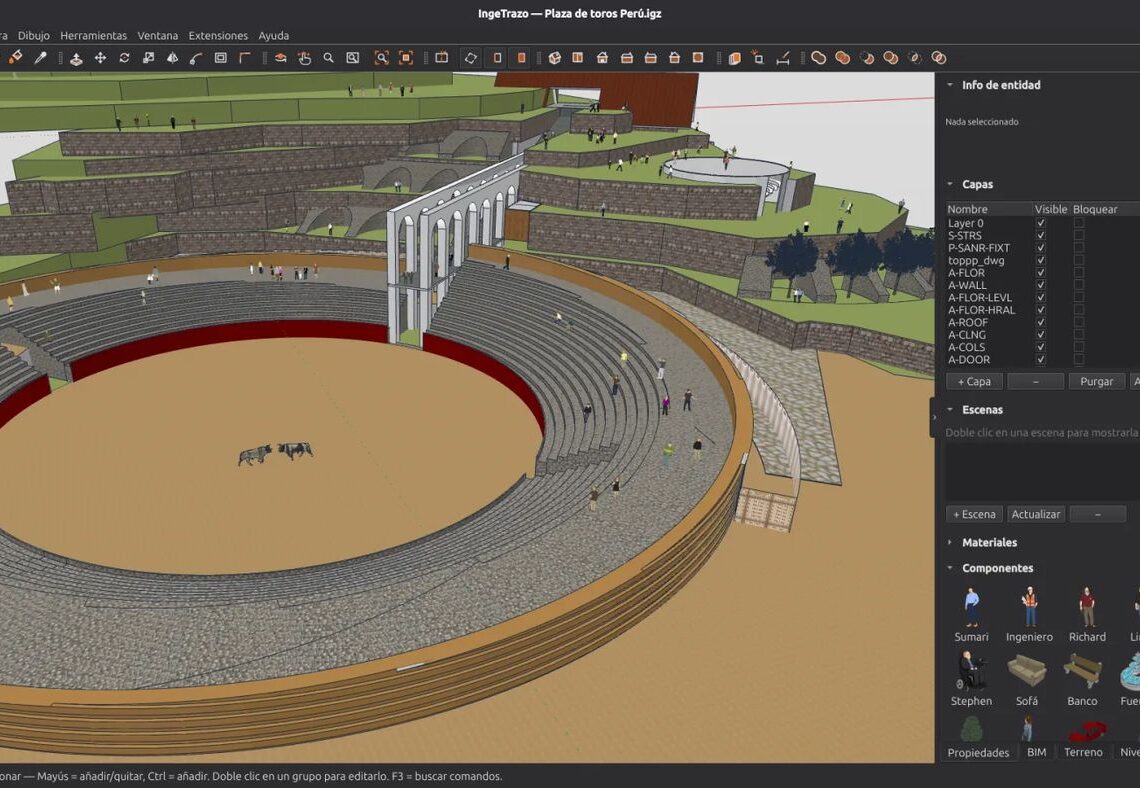This screenshot has height=788, width=1140.
Task: Click the + Capa button
Action: (x=974, y=382)
